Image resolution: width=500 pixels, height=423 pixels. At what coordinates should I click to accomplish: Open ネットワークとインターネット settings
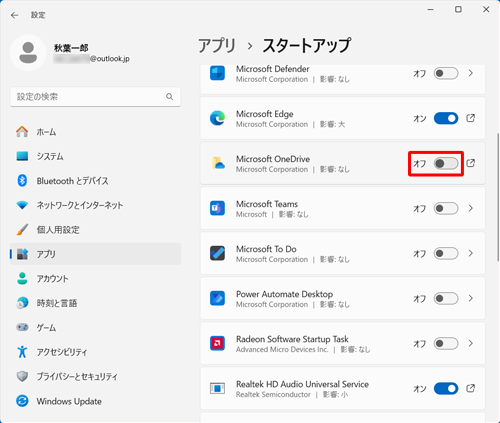tap(95, 205)
